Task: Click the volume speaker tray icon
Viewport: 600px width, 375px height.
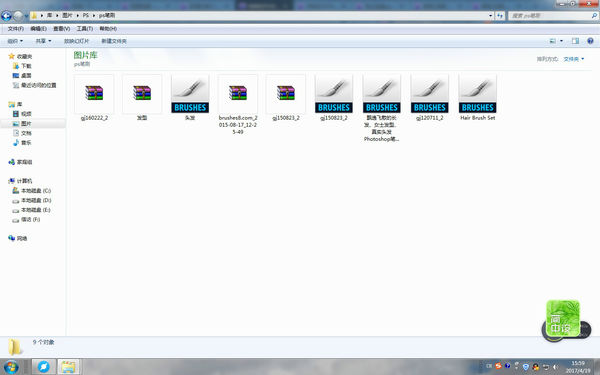Action: pyautogui.click(x=556, y=367)
